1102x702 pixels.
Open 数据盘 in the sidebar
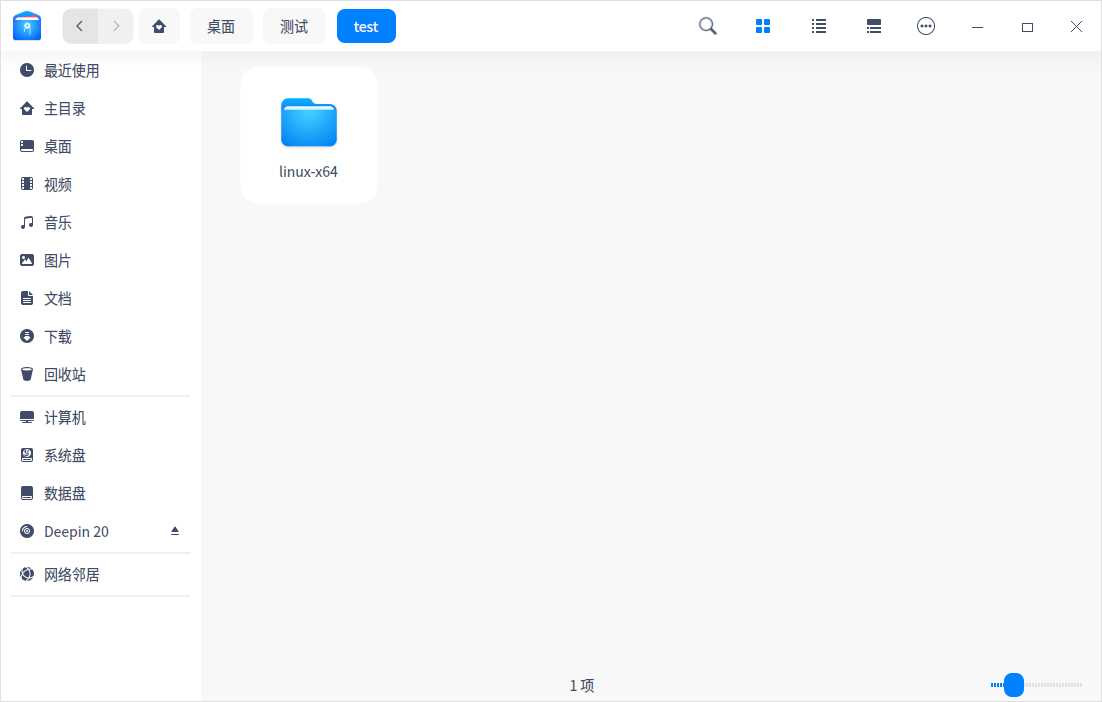tap(101, 493)
